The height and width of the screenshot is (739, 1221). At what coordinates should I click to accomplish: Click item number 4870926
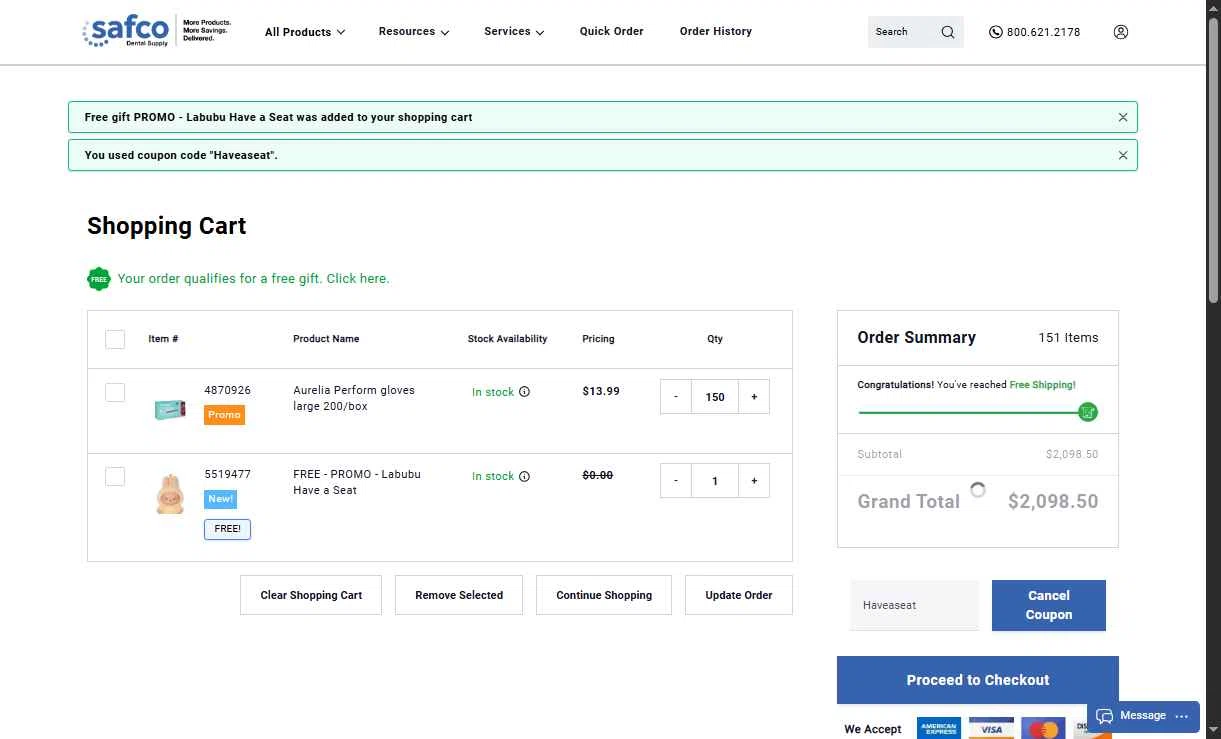tap(227, 390)
